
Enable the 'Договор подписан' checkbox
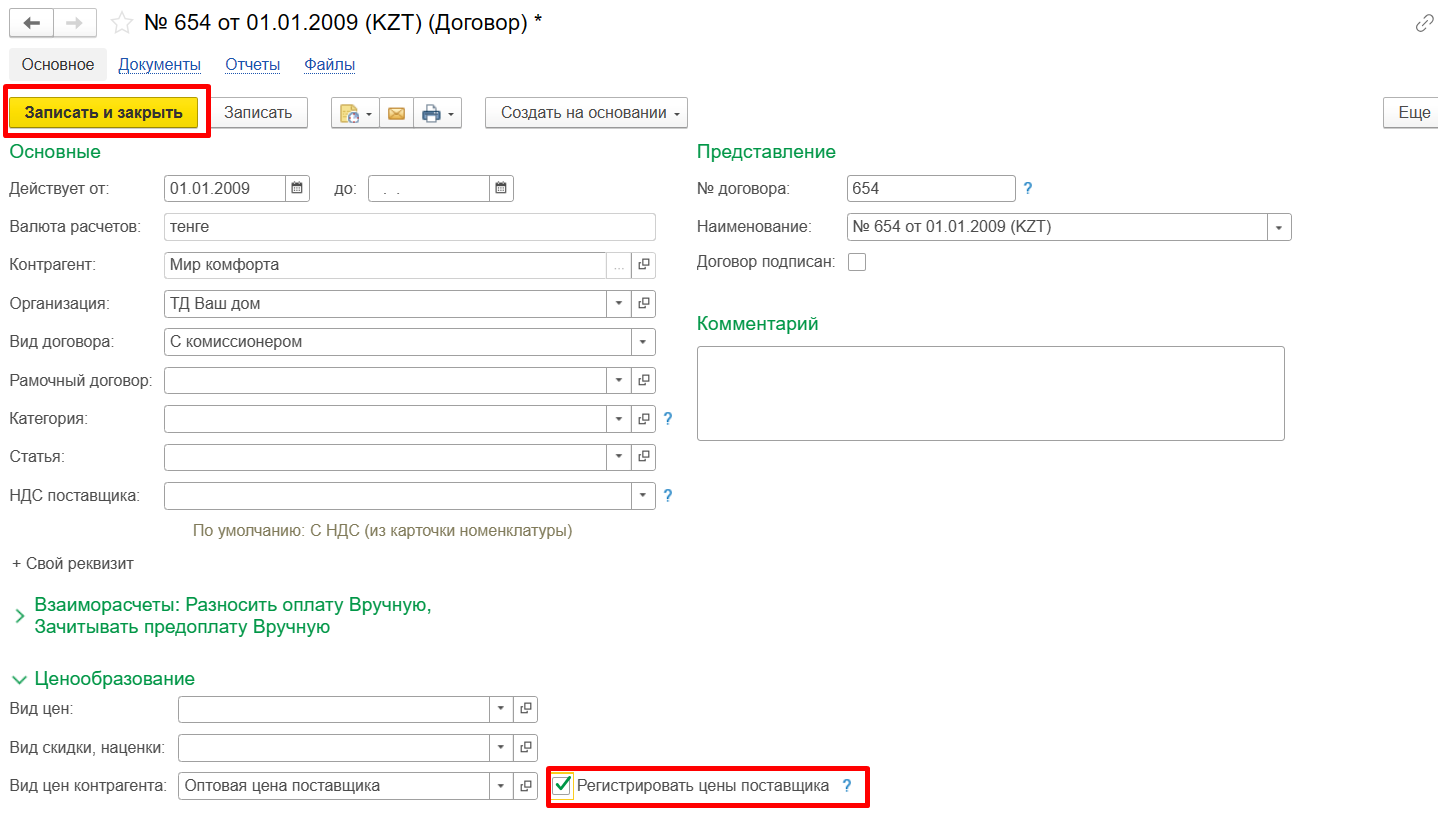coord(857,262)
